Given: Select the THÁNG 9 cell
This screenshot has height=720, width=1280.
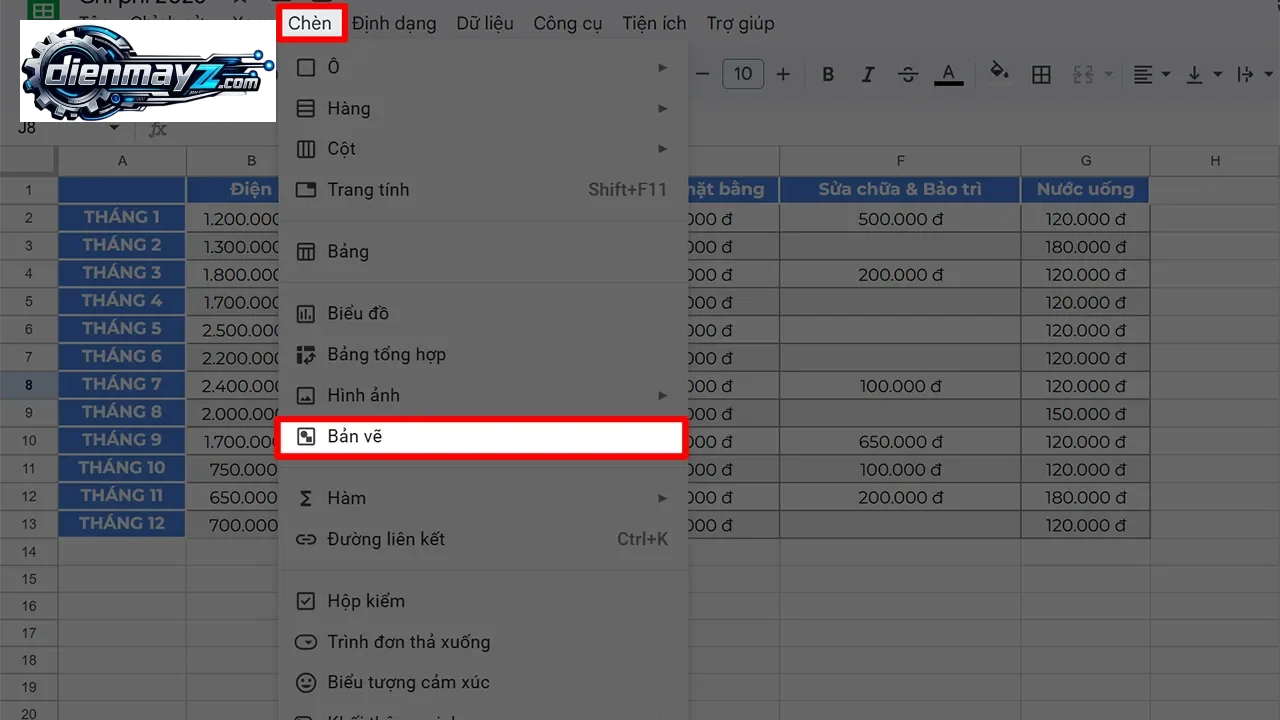Looking at the screenshot, I should pos(122,440).
